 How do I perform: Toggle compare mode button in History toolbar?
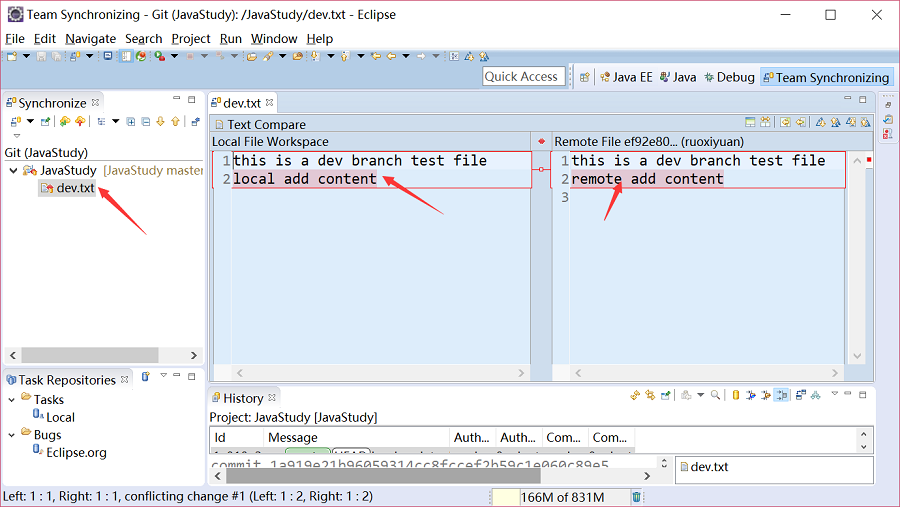(801, 395)
